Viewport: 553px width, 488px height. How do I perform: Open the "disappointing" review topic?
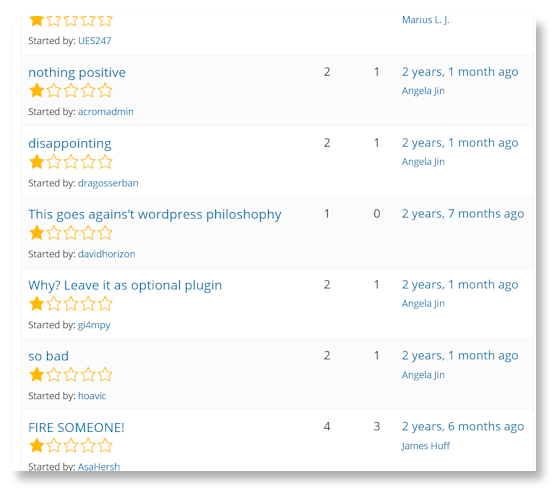coord(70,144)
